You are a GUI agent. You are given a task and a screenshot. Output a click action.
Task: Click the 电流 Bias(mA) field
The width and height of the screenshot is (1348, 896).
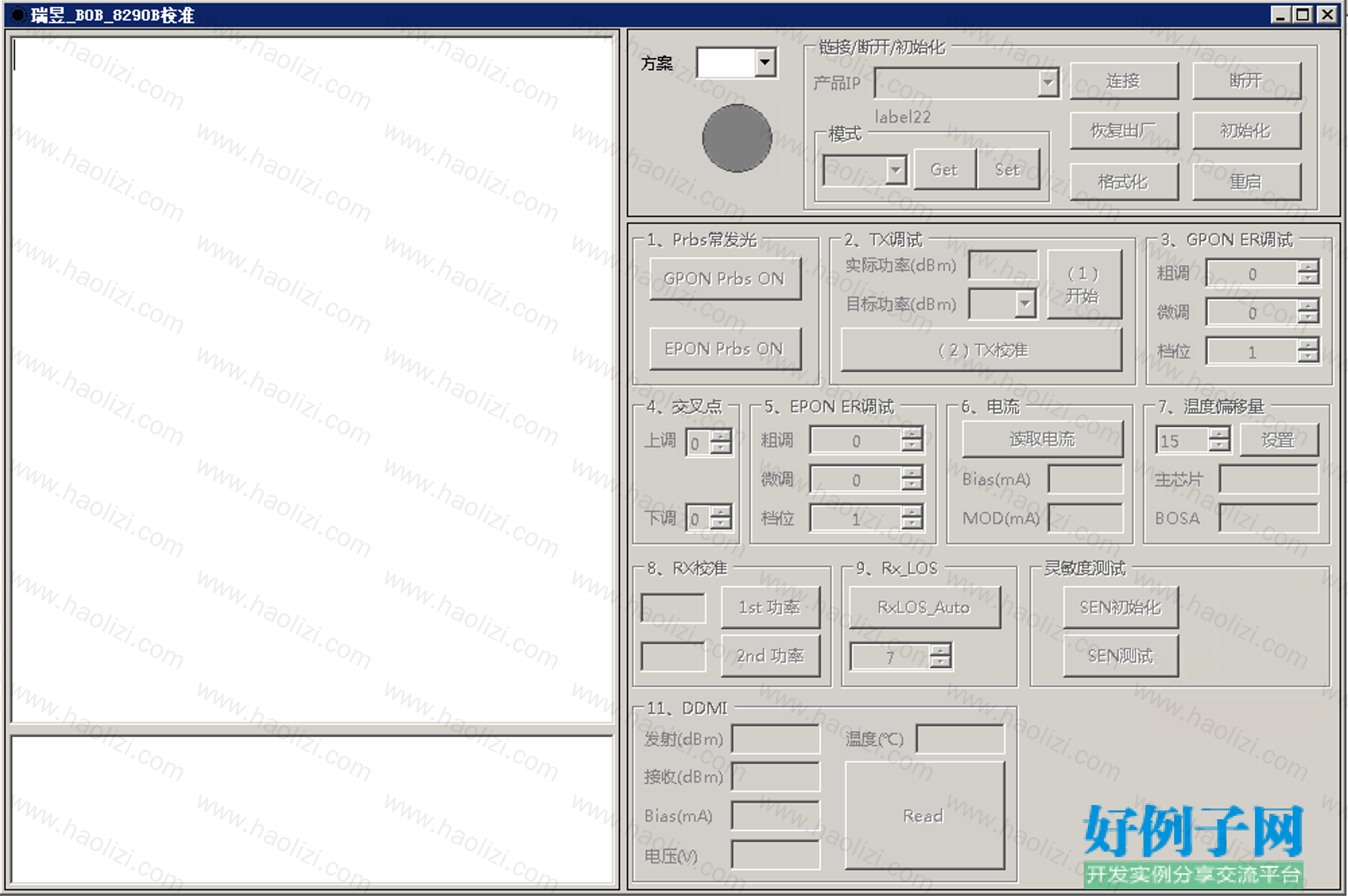1086,479
